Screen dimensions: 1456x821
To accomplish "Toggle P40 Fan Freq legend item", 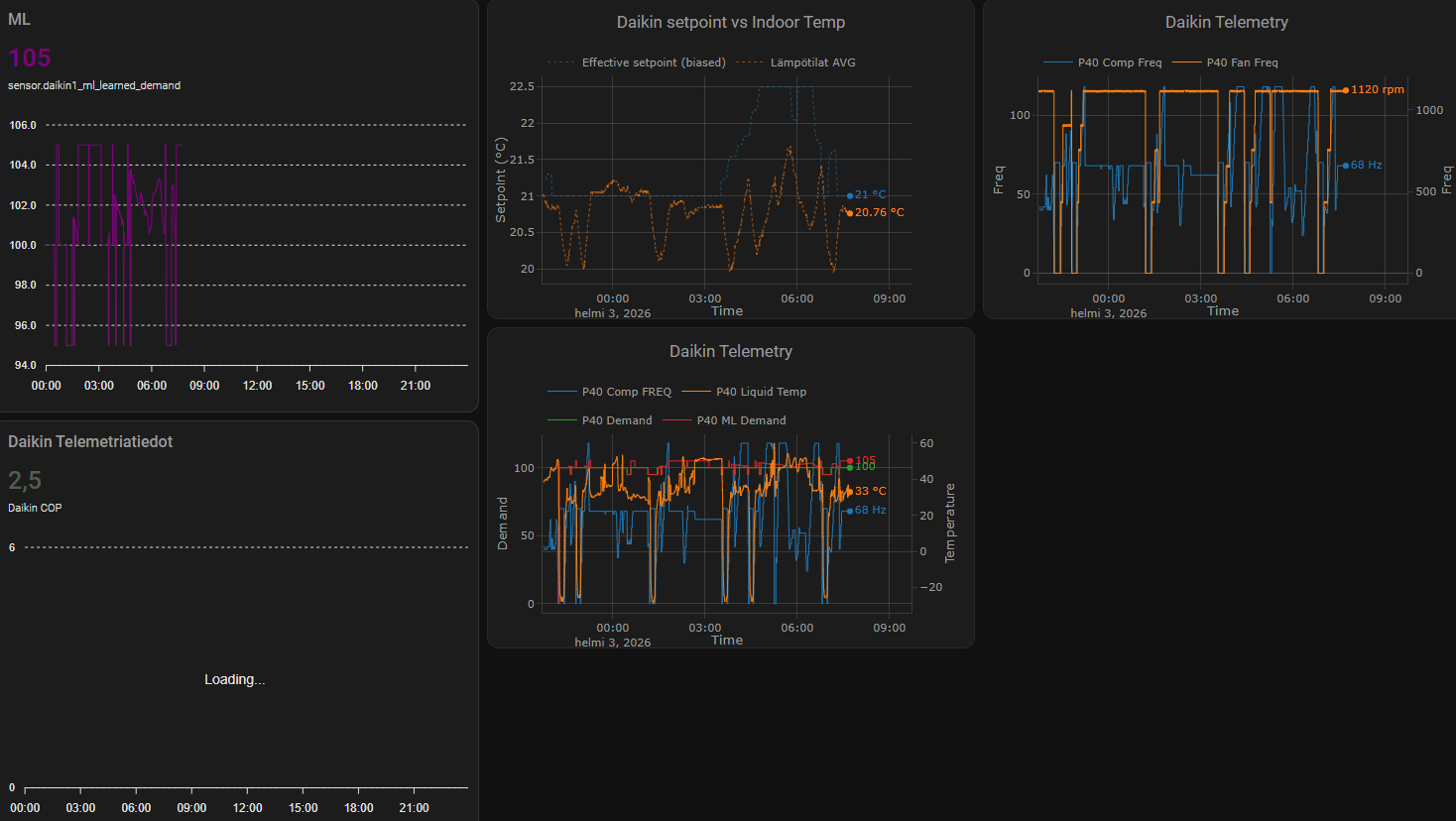I will (1242, 62).
